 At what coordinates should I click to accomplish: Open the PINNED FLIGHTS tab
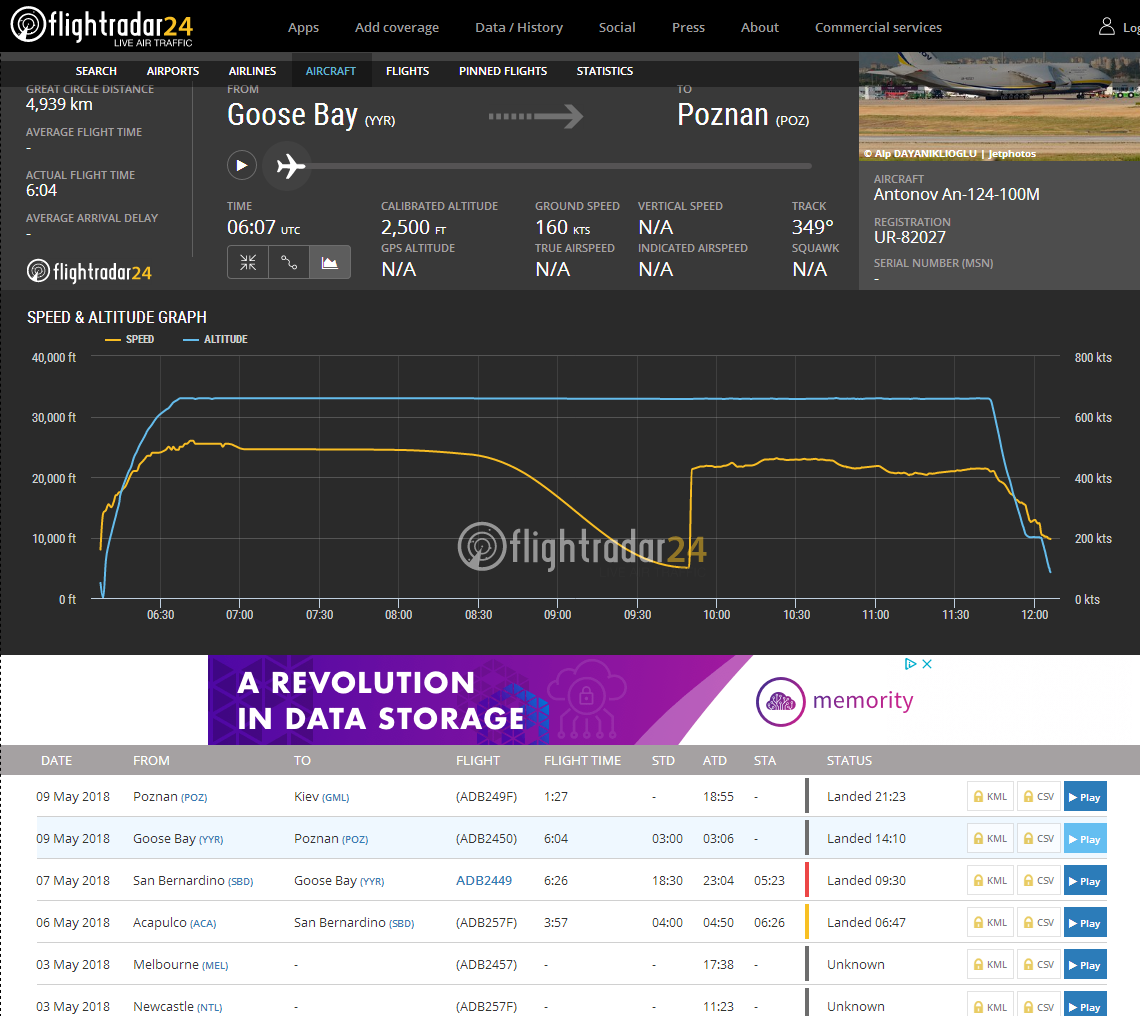coord(503,71)
